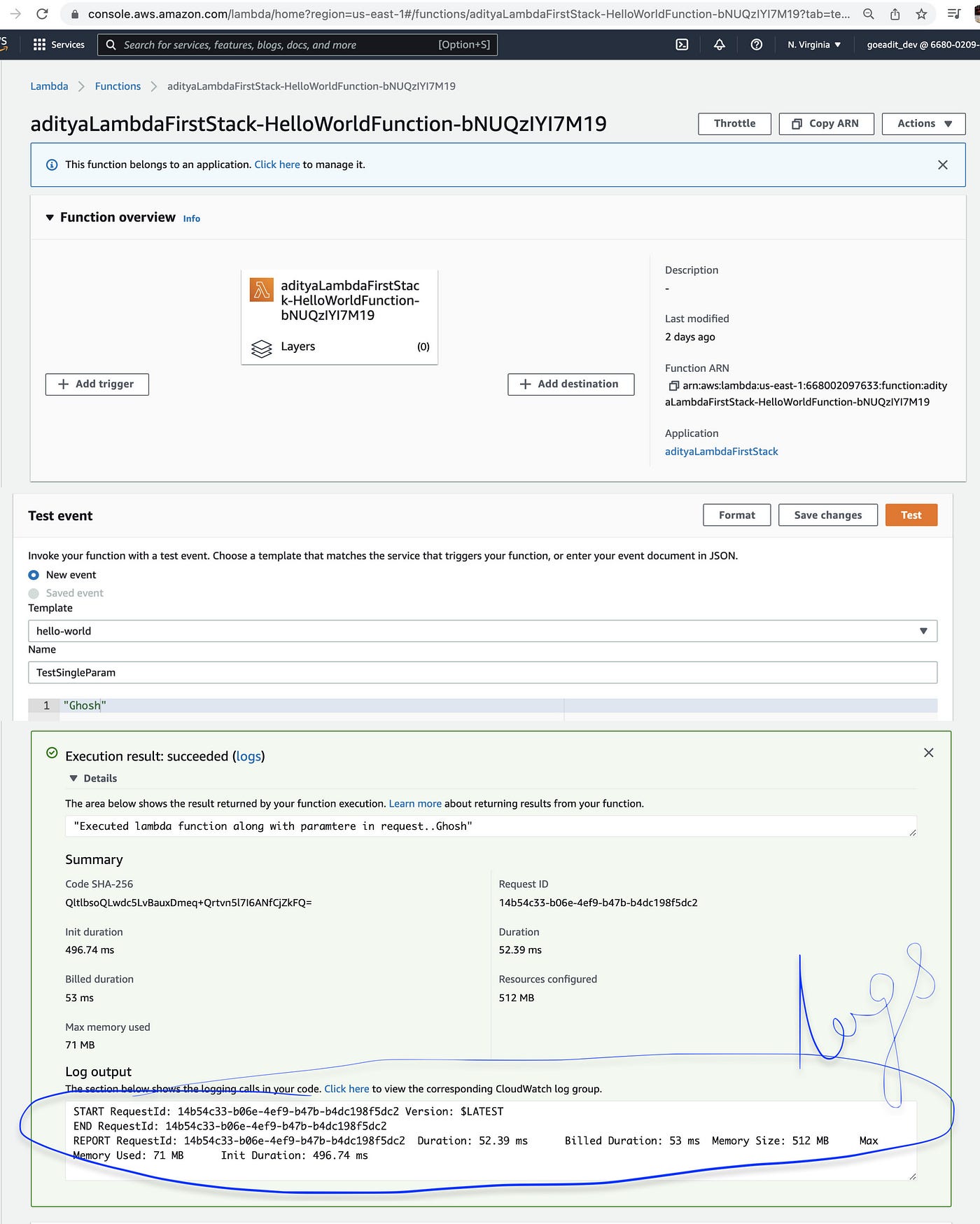Click the Layers stack icon

(261, 348)
